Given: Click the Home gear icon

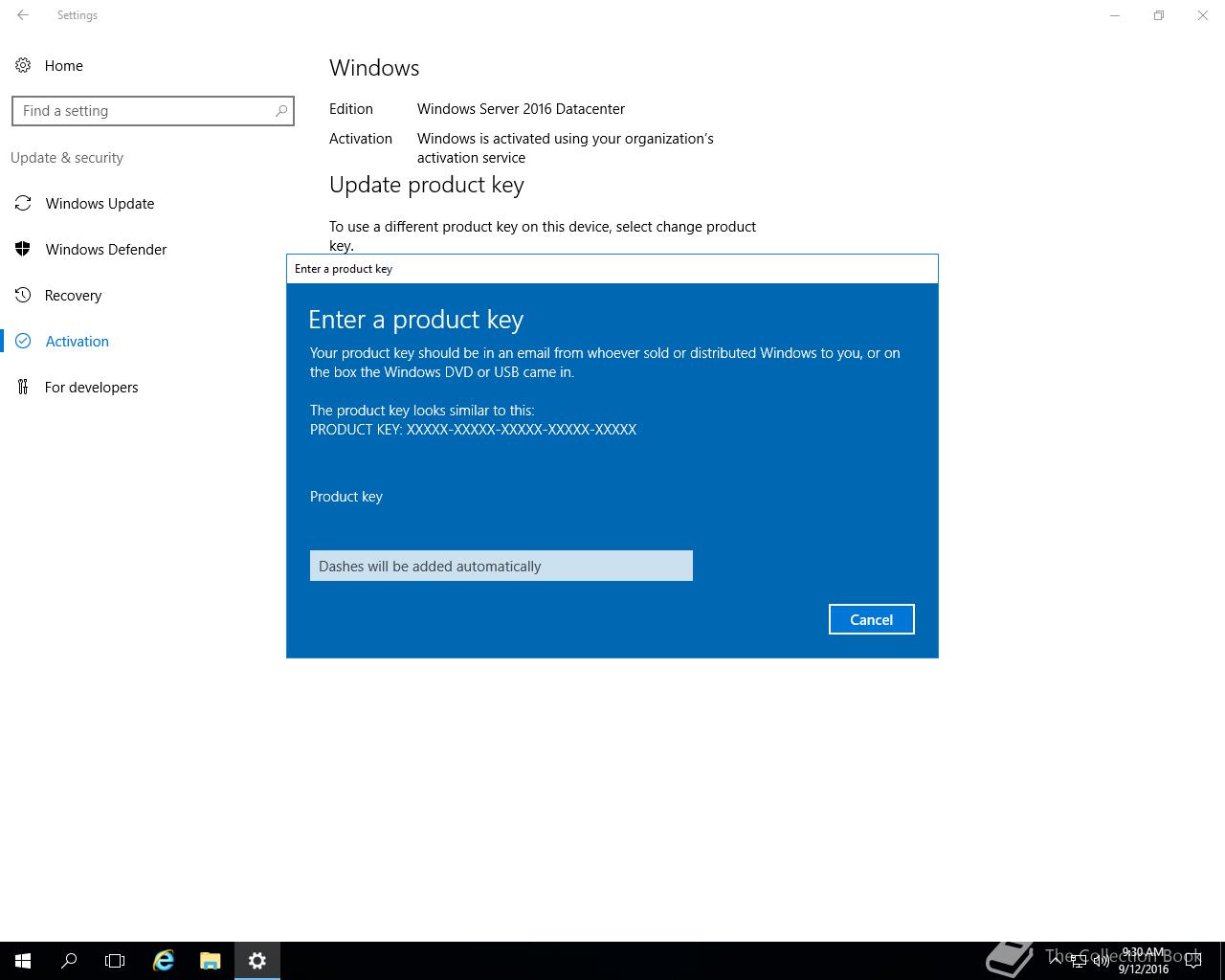Looking at the screenshot, I should coord(23,65).
